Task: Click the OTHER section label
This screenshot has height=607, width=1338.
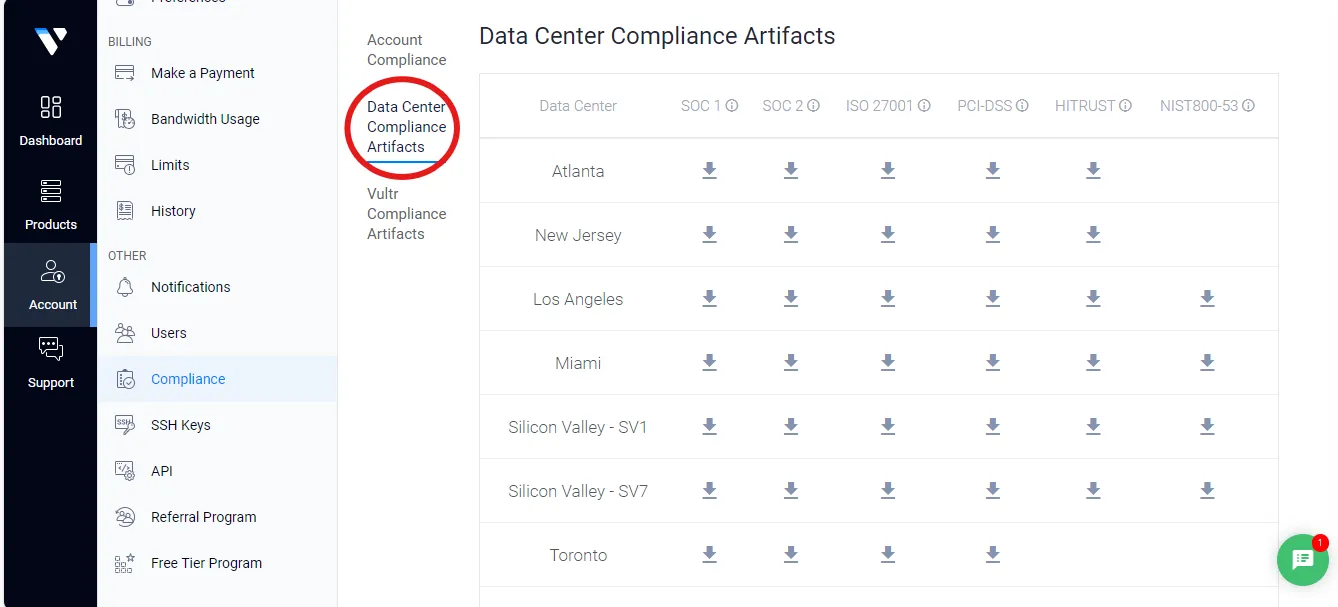Action: pos(127,256)
